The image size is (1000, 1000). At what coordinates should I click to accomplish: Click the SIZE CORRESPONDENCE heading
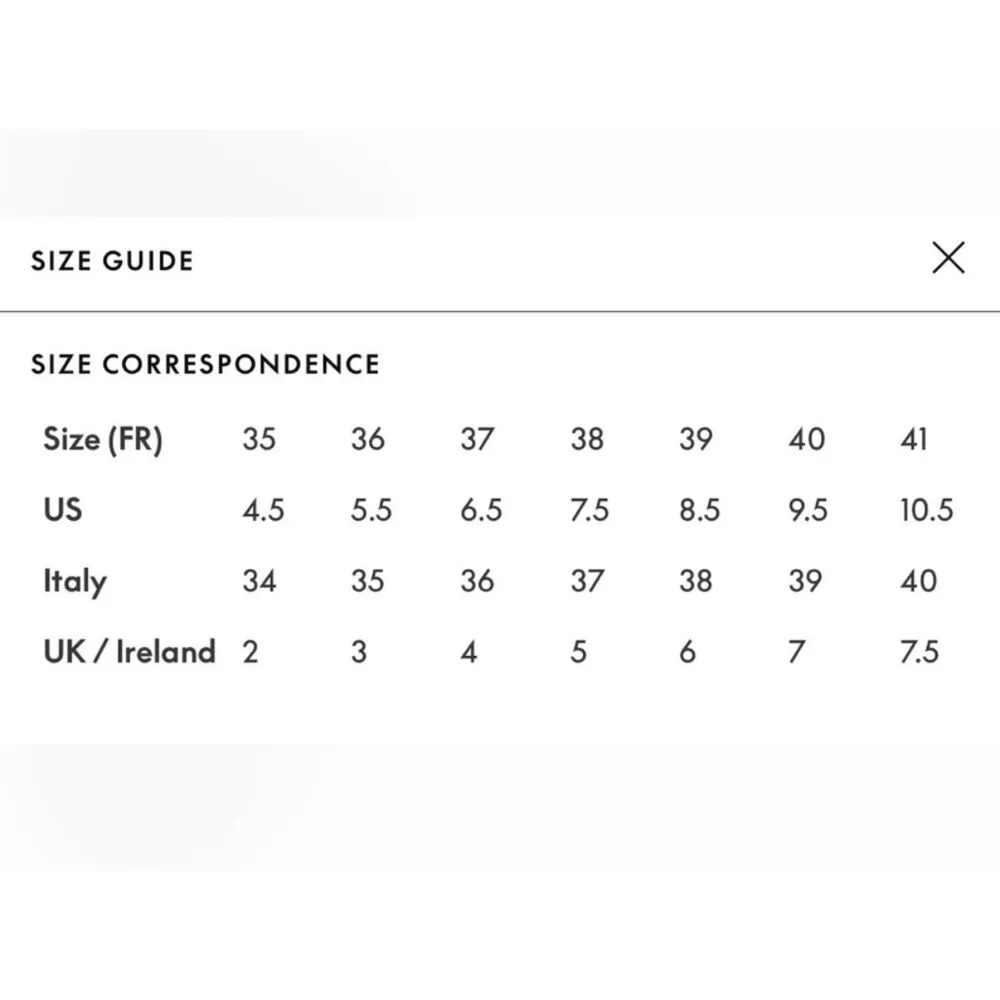[205, 364]
